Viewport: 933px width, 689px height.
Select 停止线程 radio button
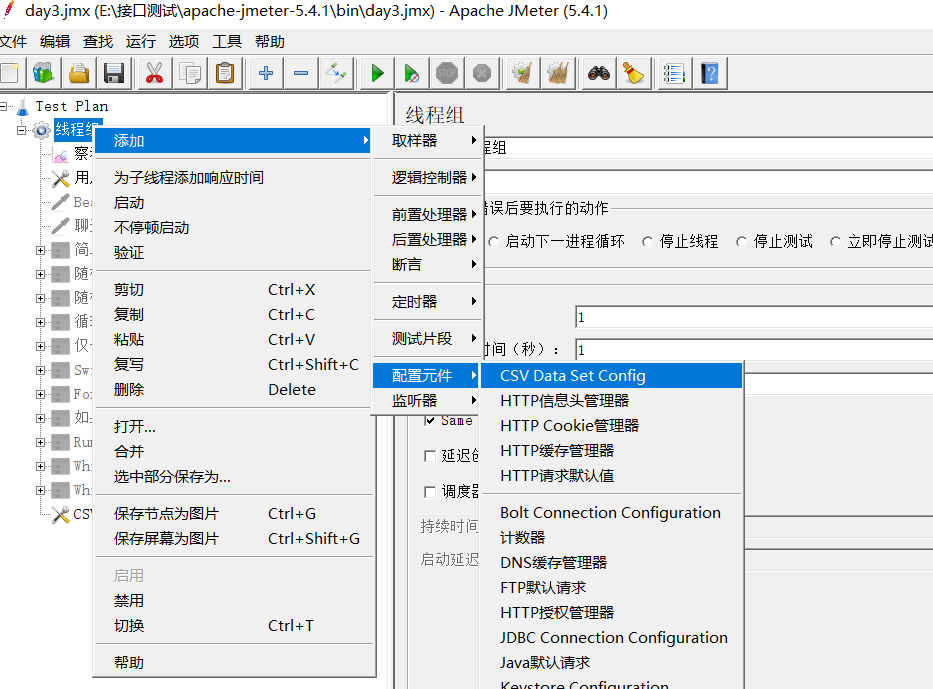coord(647,242)
